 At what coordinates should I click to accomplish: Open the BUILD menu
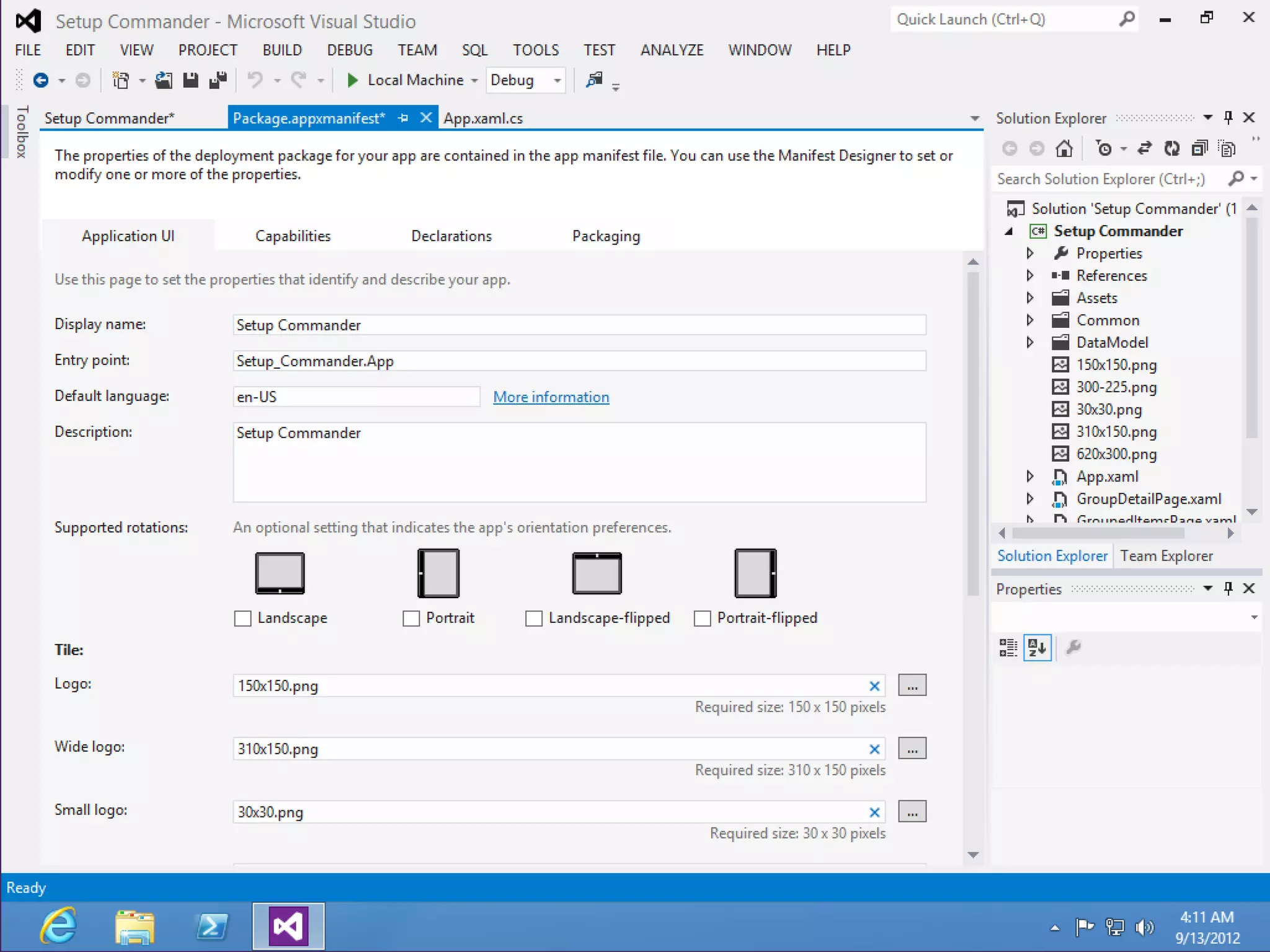282,50
